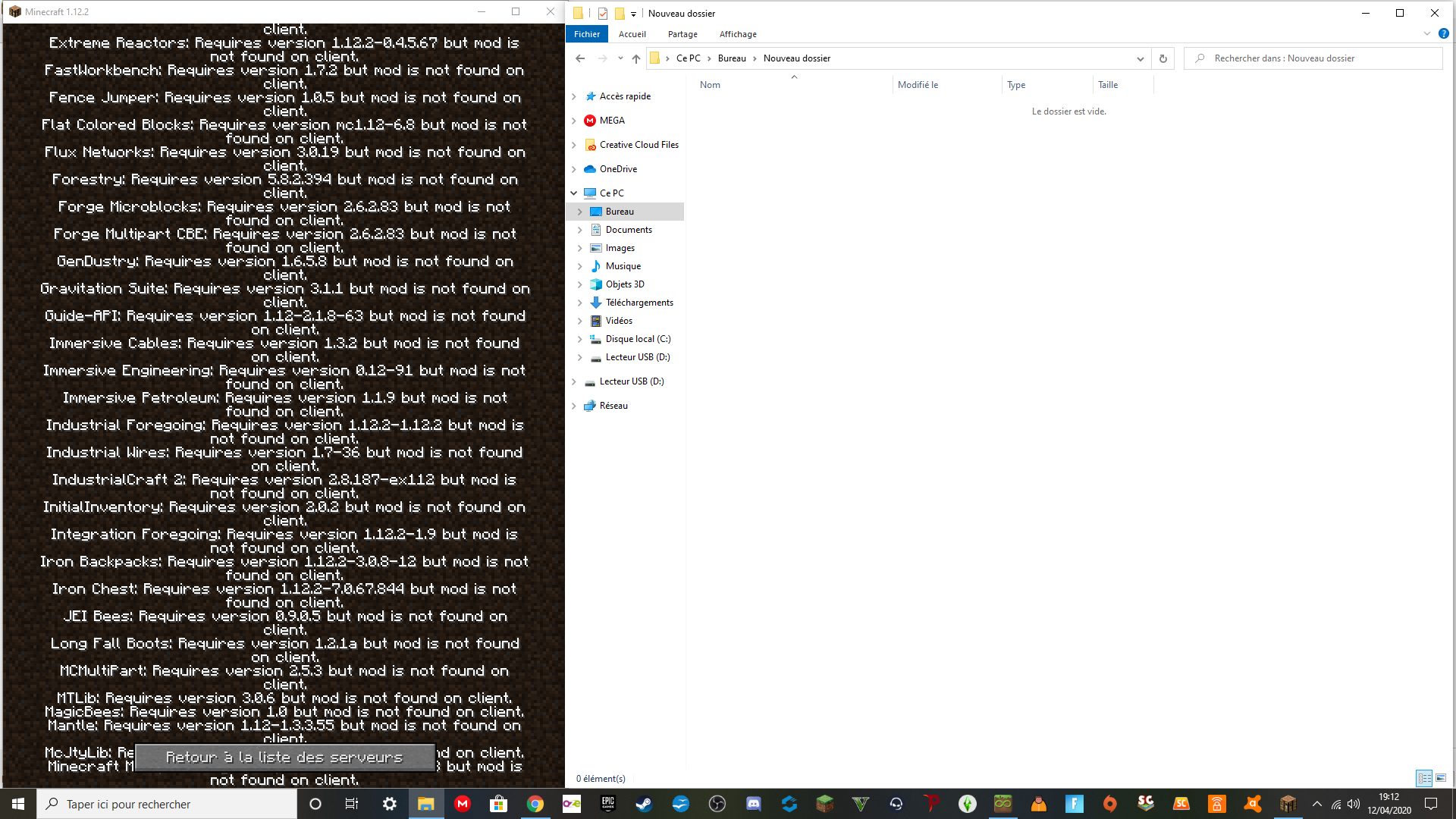1456x819 pixels.
Task: Switch to large icons view layout
Action: coord(1441,778)
